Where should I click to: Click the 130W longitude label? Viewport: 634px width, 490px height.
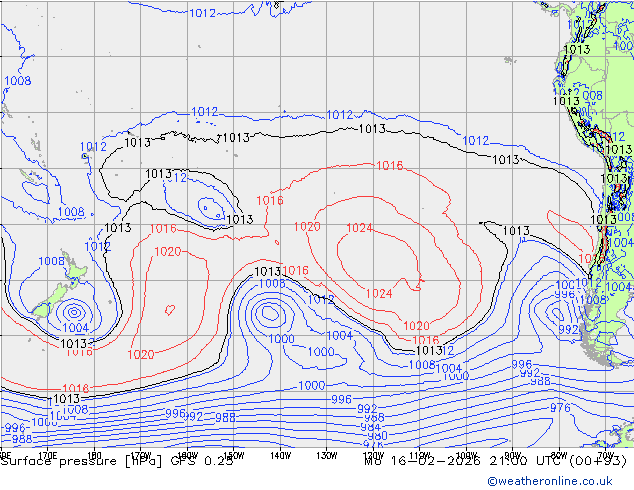point(327,456)
